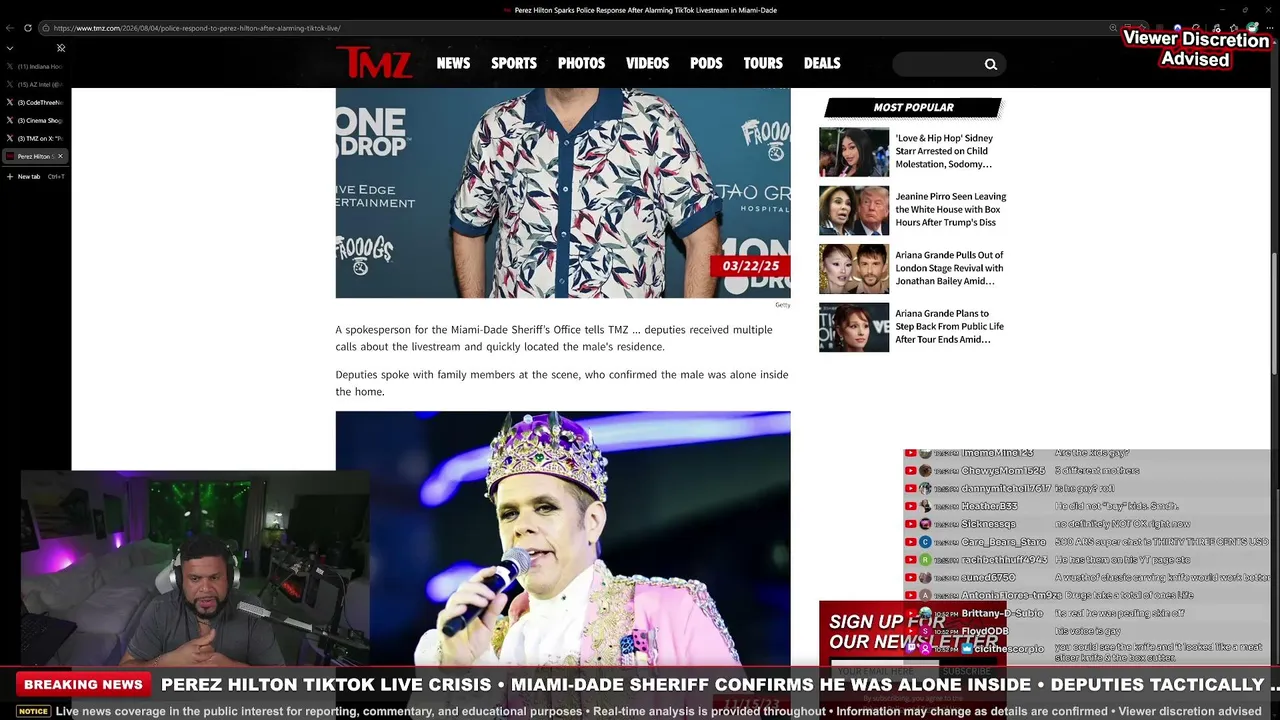Click the browser back arrow
The width and height of the screenshot is (1280, 720).
pos(10,28)
